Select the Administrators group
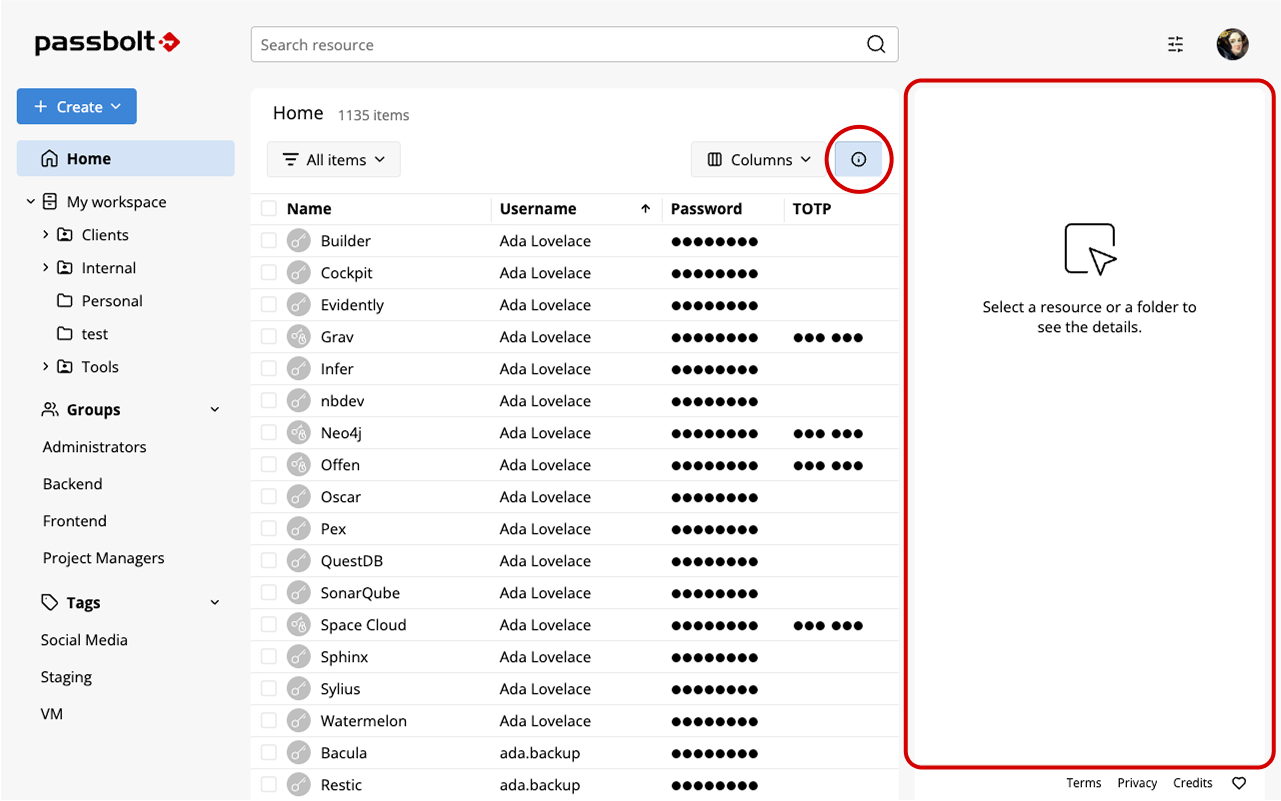The image size is (1281, 801). tap(95, 447)
